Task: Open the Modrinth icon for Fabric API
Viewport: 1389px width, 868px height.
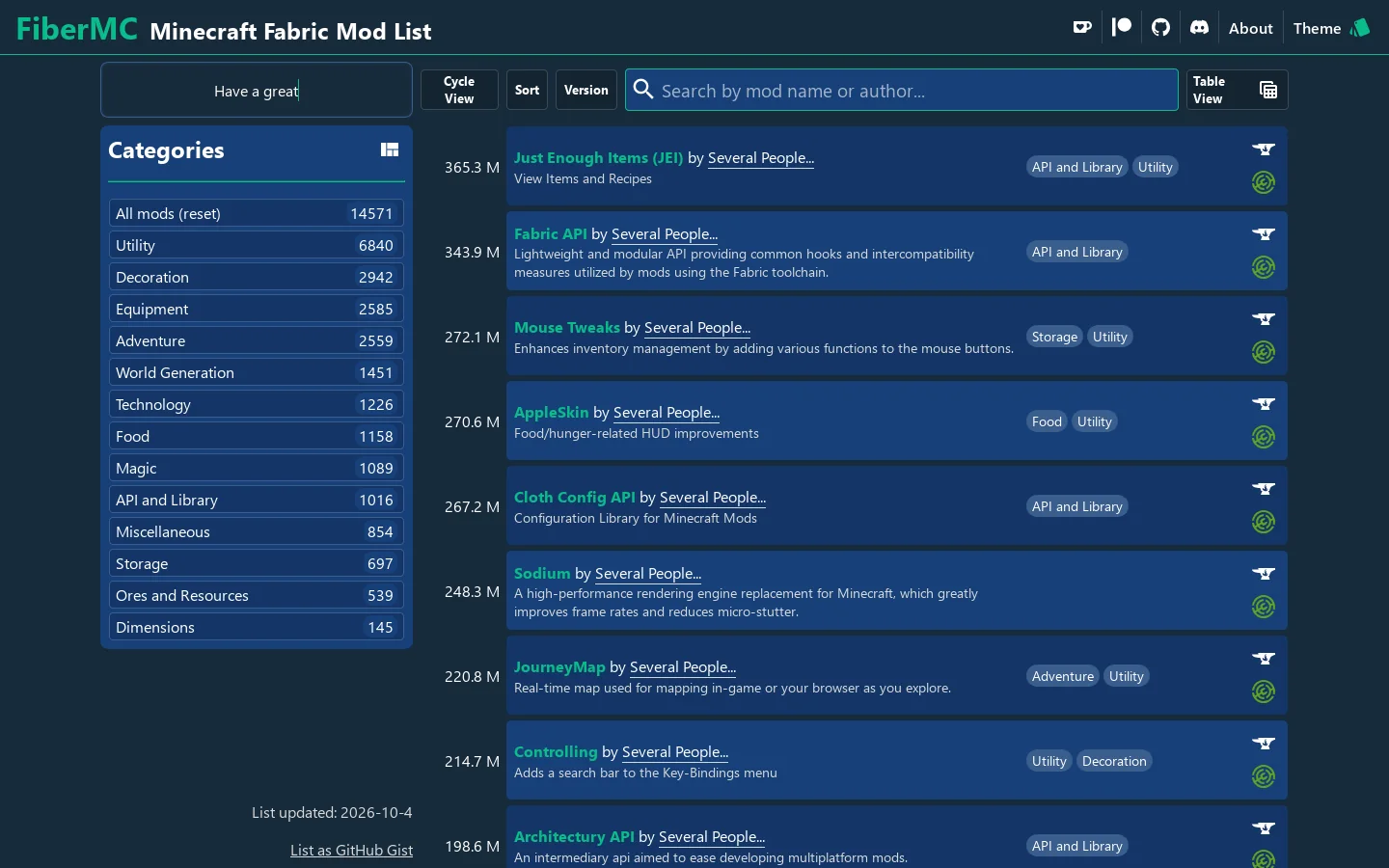Action: 1264,267
